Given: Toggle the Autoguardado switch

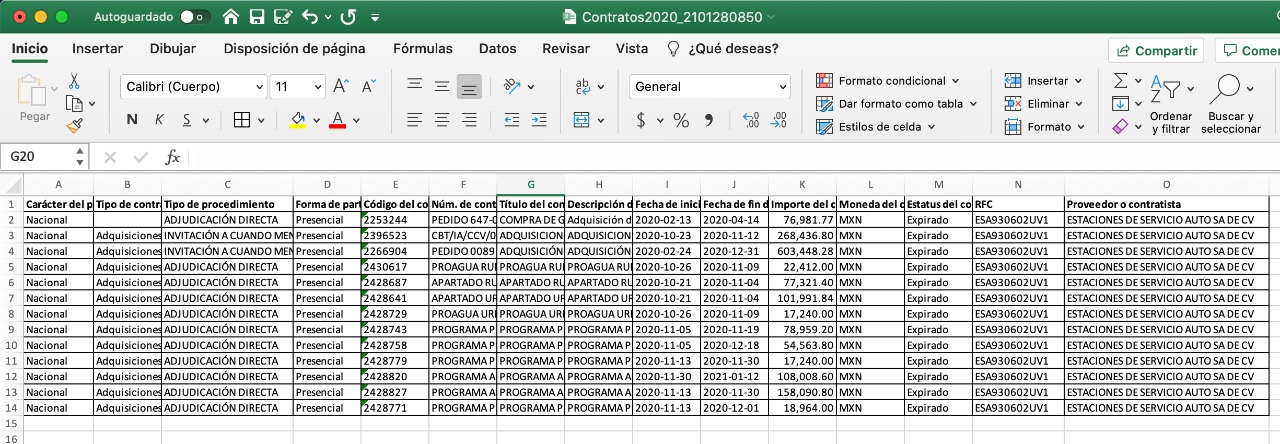Looking at the screenshot, I should tap(196, 17).
